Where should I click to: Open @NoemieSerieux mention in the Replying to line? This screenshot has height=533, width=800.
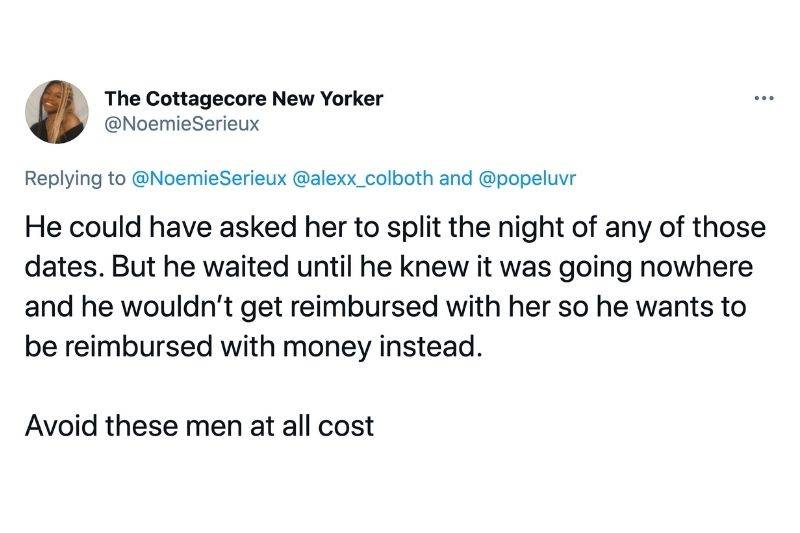[207, 179]
